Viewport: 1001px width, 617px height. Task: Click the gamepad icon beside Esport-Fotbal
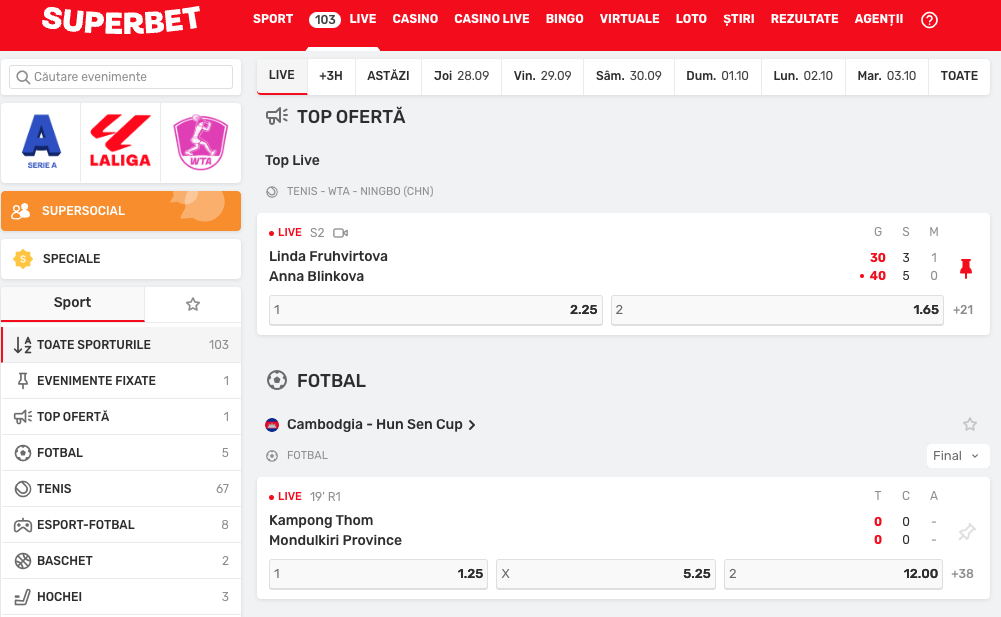(x=22, y=525)
